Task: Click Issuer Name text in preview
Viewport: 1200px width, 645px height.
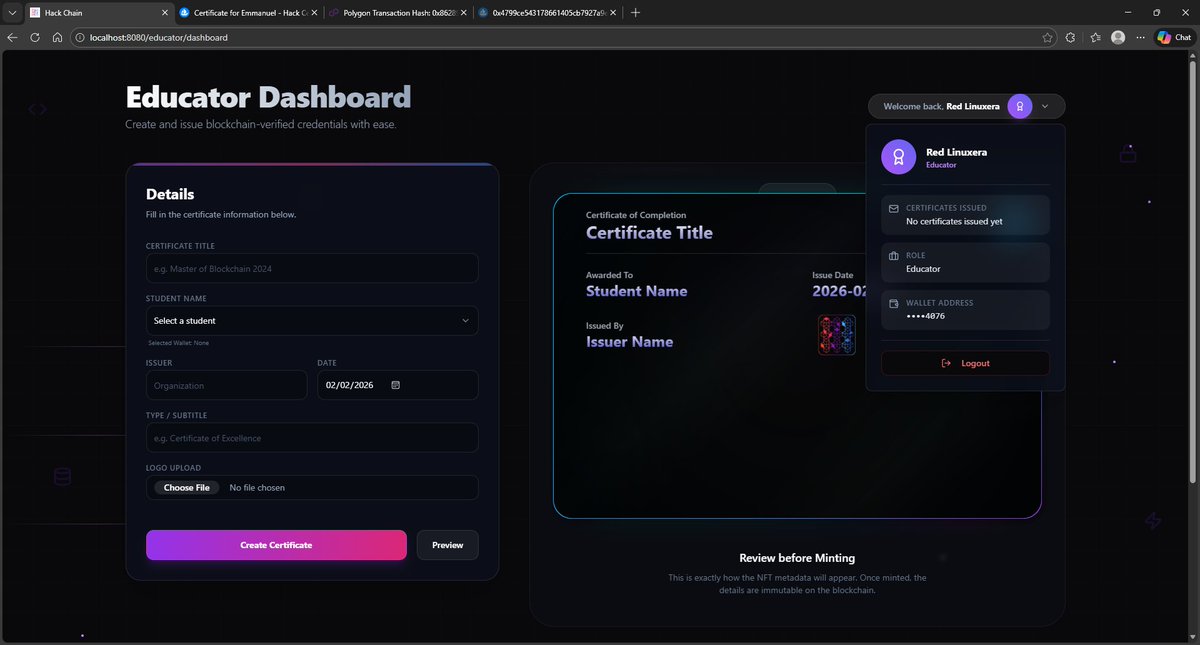Action: [629, 342]
